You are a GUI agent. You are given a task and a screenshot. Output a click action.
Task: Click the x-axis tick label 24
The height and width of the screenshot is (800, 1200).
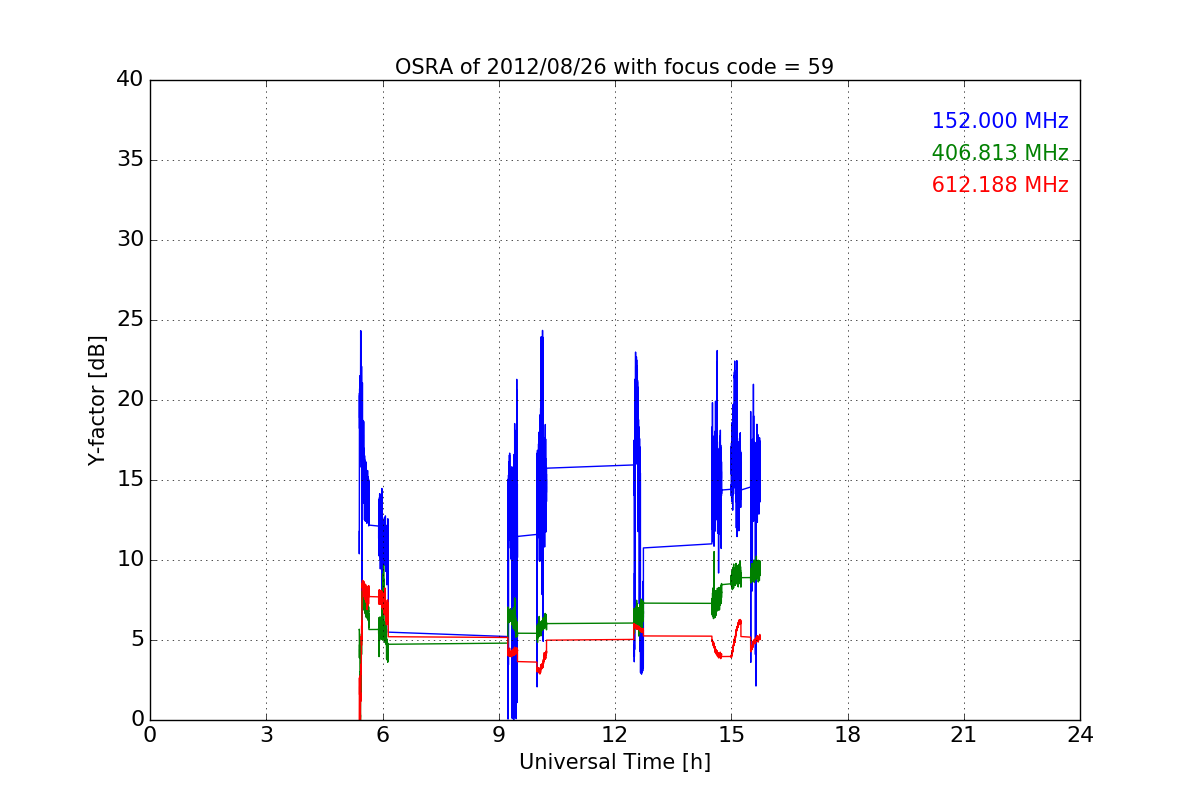pos(1080,735)
